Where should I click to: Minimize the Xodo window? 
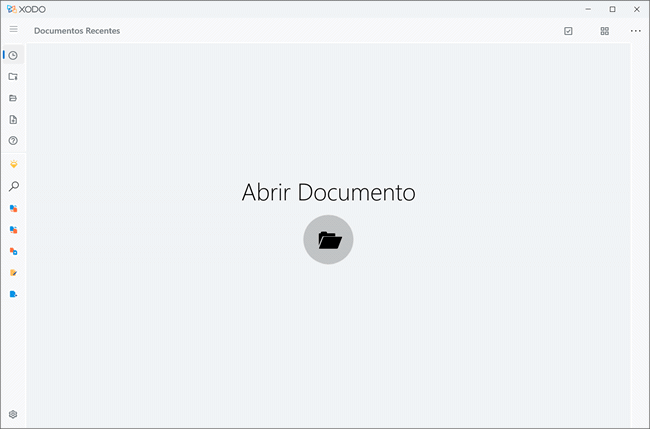point(589,9)
